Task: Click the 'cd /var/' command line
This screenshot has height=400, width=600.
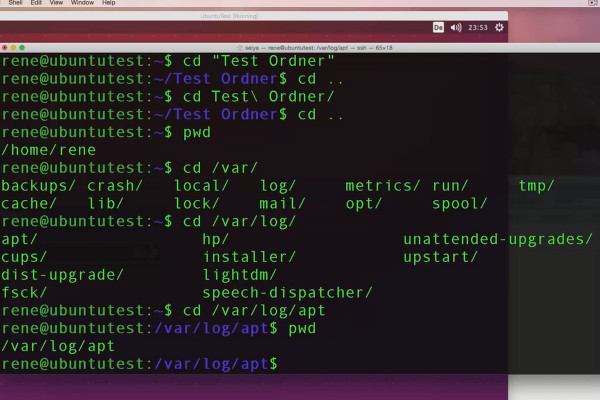Action: (x=220, y=168)
